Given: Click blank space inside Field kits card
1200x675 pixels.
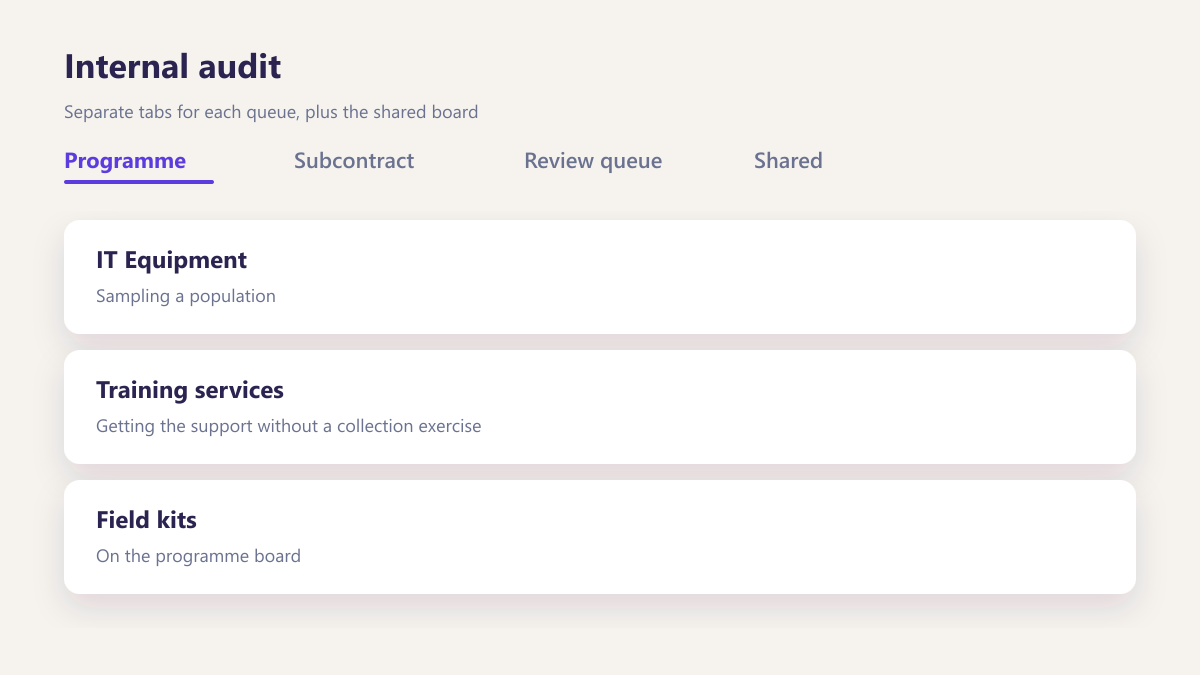Looking at the screenshot, I should [x=750, y=537].
